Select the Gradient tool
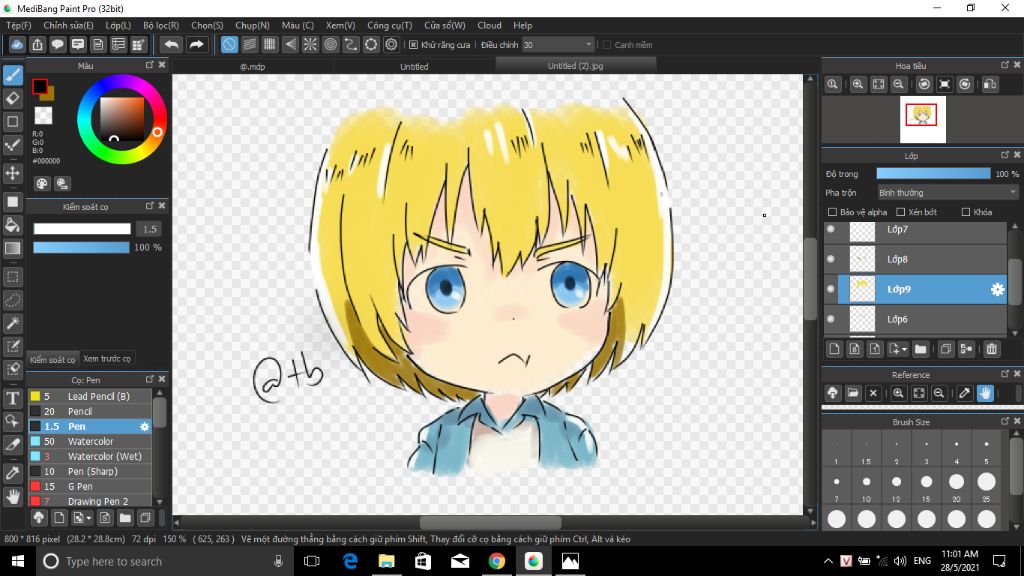 point(12,248)
